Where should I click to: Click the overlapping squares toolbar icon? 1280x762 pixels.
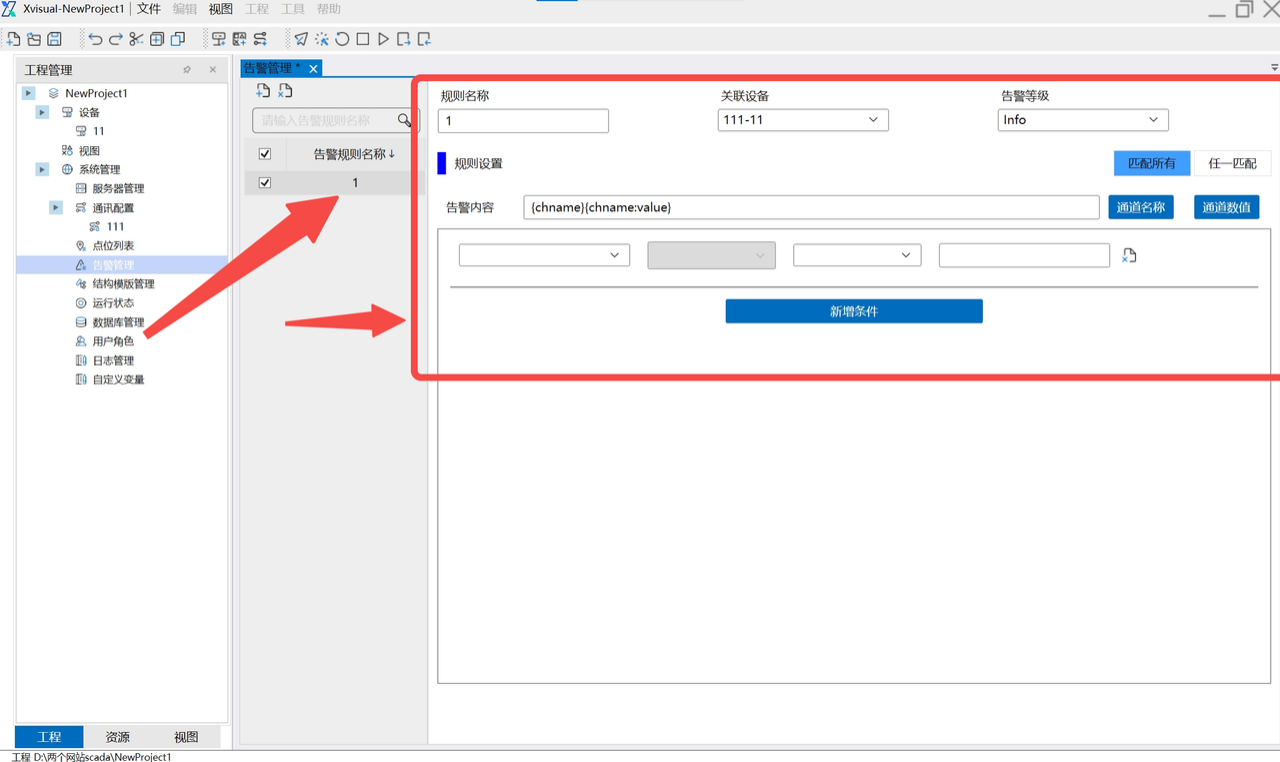[178, 39]
